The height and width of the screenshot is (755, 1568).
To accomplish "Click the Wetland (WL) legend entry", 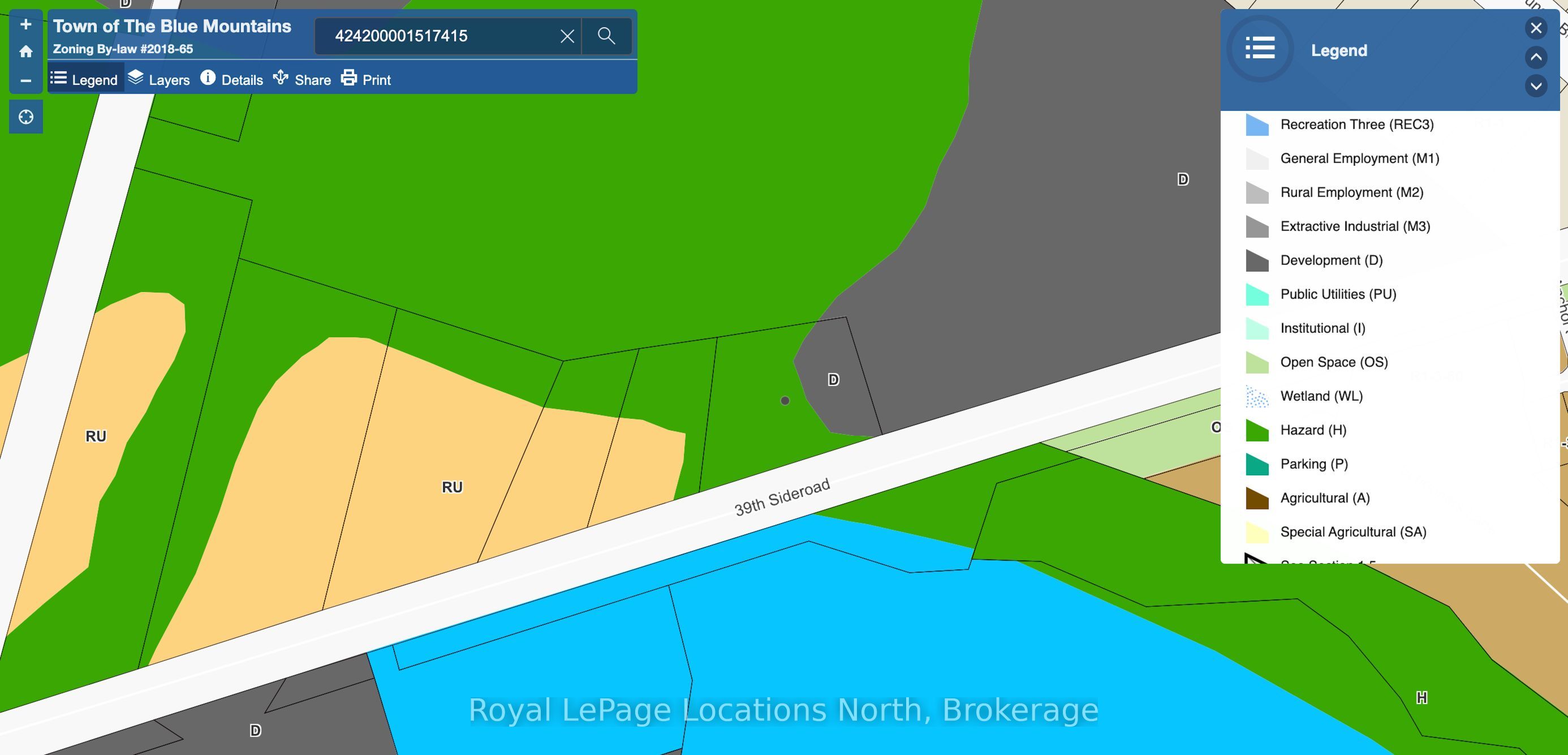I will (x=1321, y=396).
